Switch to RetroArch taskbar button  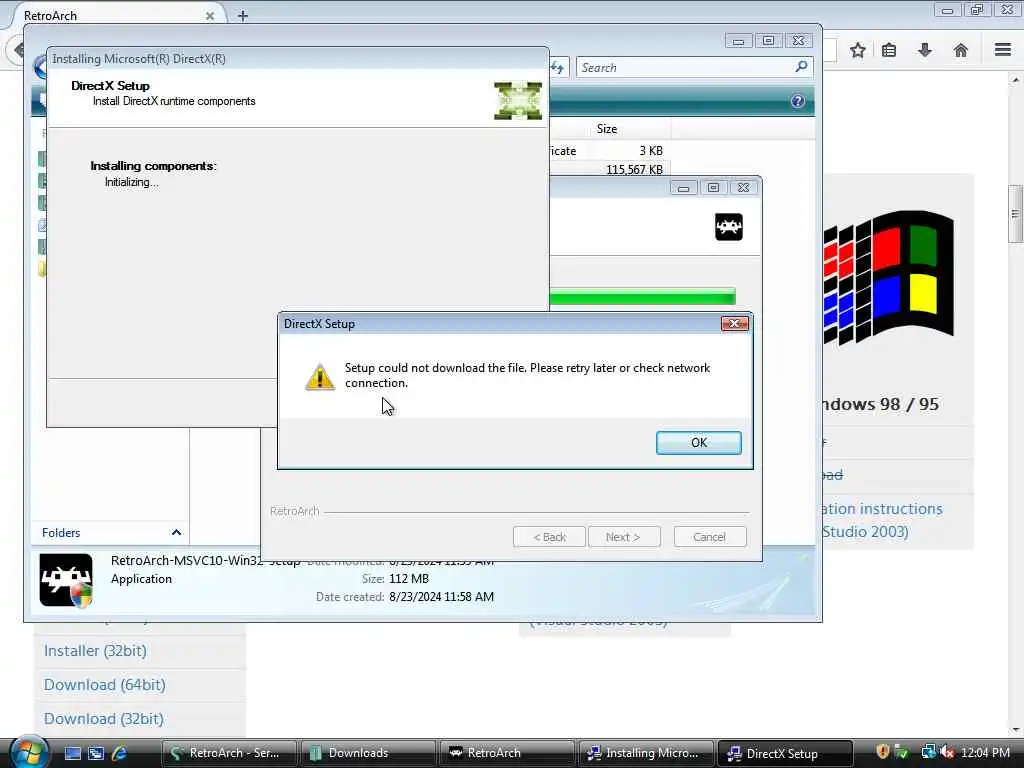(507, 753)
